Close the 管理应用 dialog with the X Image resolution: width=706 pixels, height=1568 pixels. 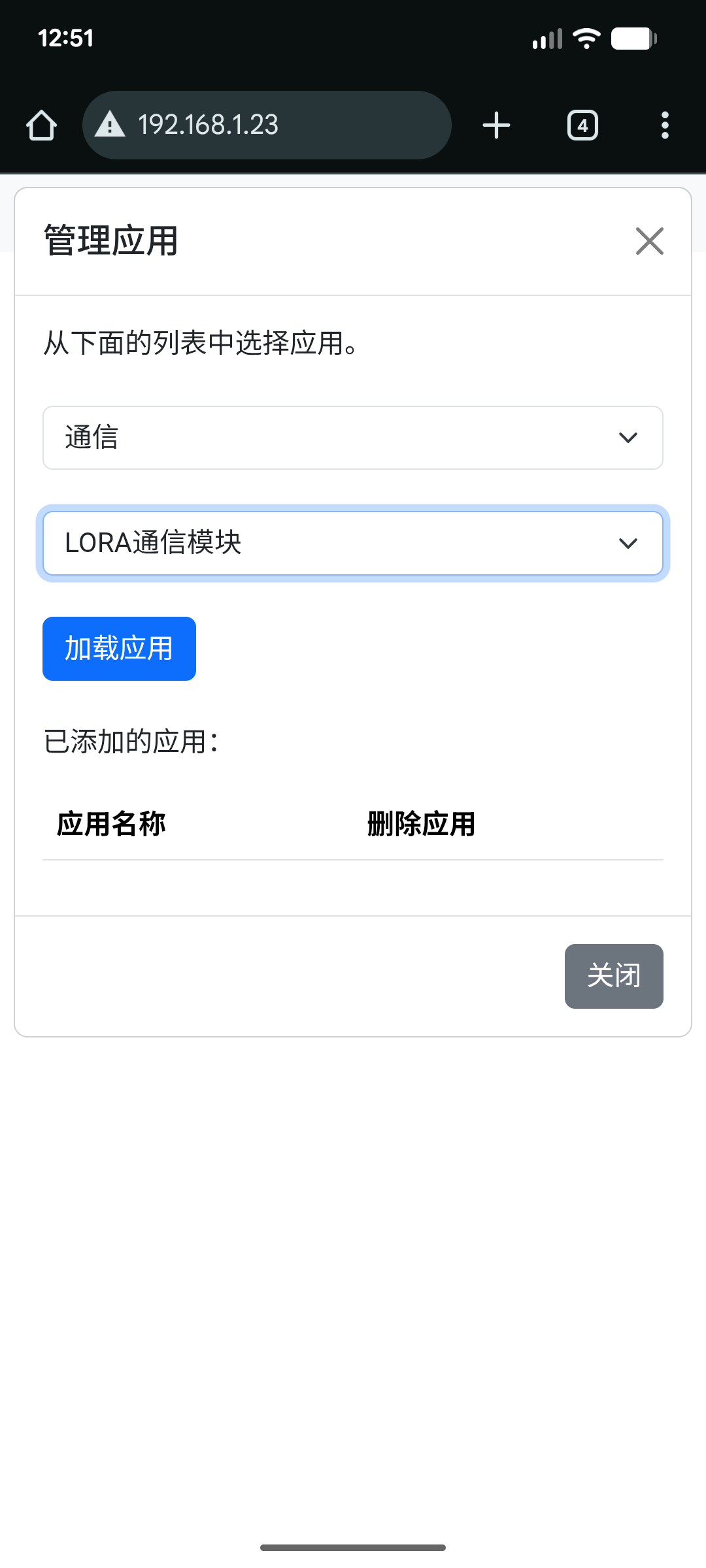[x=649, y=241]
